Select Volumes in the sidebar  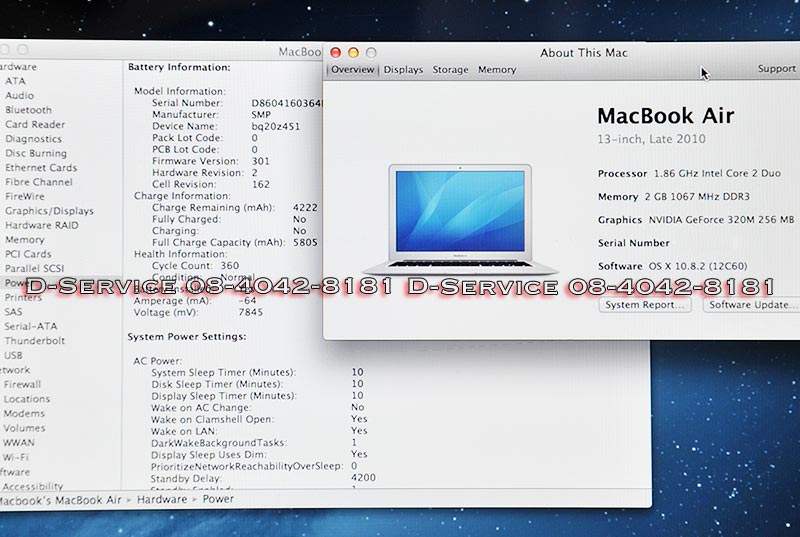coord(24,428)
